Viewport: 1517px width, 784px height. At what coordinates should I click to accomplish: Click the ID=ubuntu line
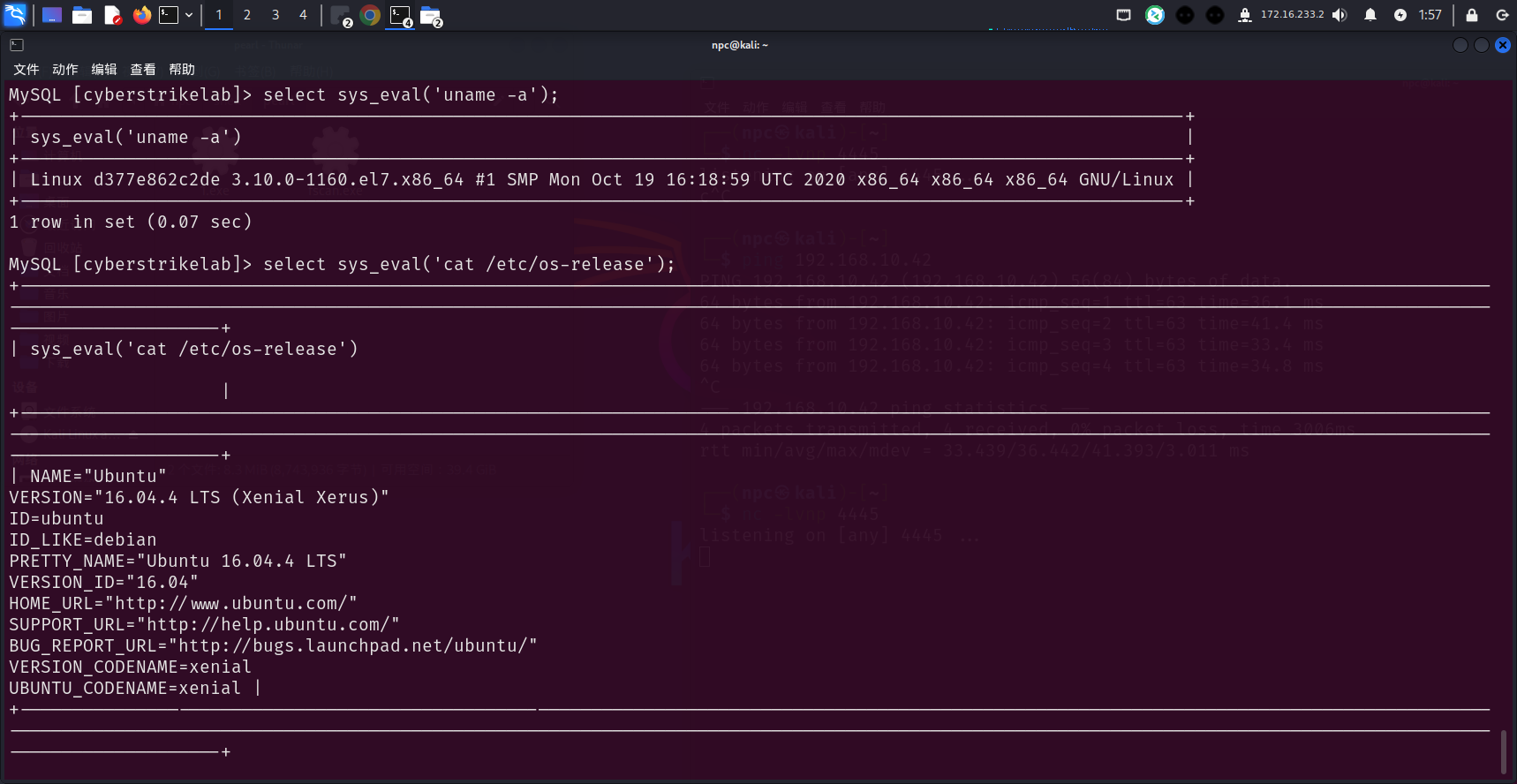click(57, 518)
